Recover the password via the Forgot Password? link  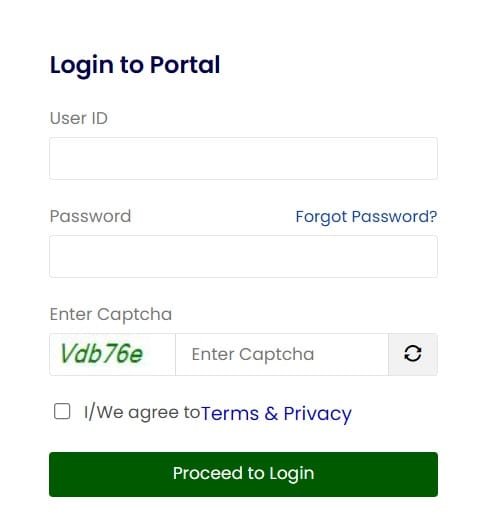[x=366, y=217]
